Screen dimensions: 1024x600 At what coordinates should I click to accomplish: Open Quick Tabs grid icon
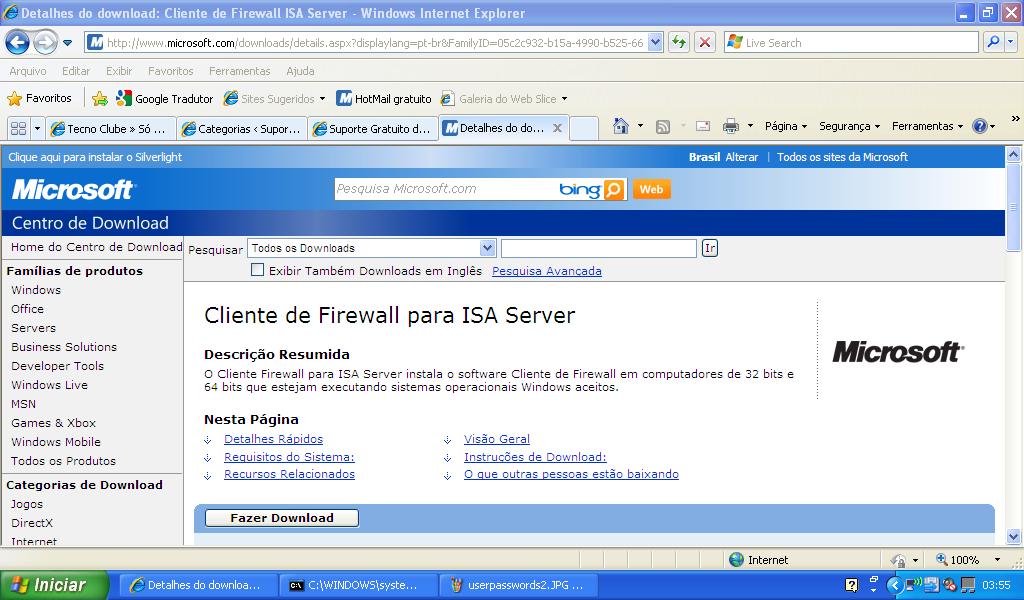click(17, 128)
